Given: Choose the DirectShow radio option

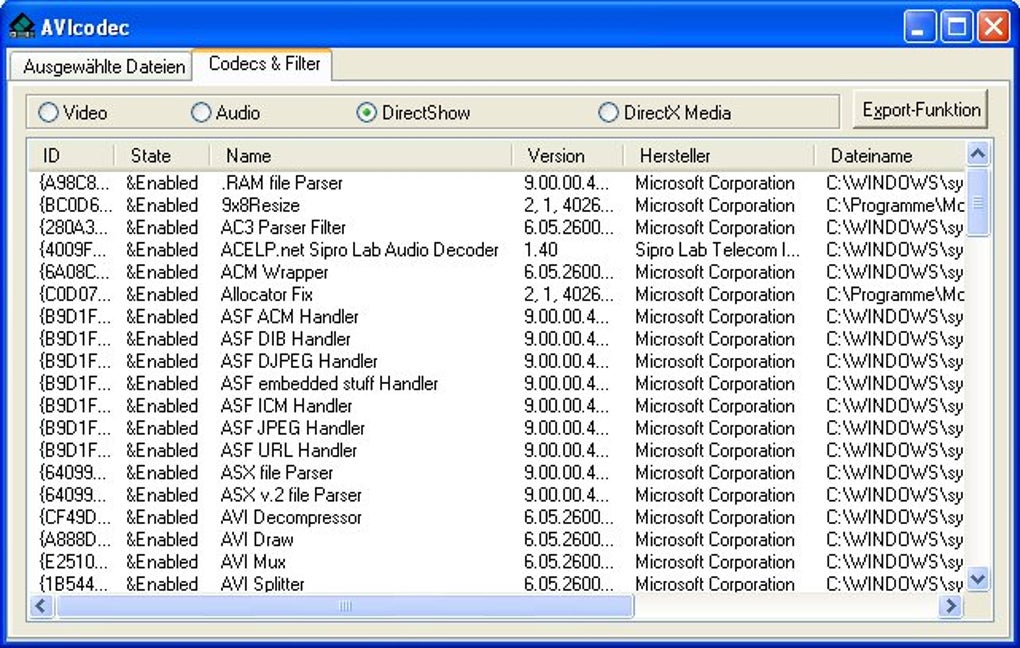Looking at the screenshot, I should click(366, 113).
